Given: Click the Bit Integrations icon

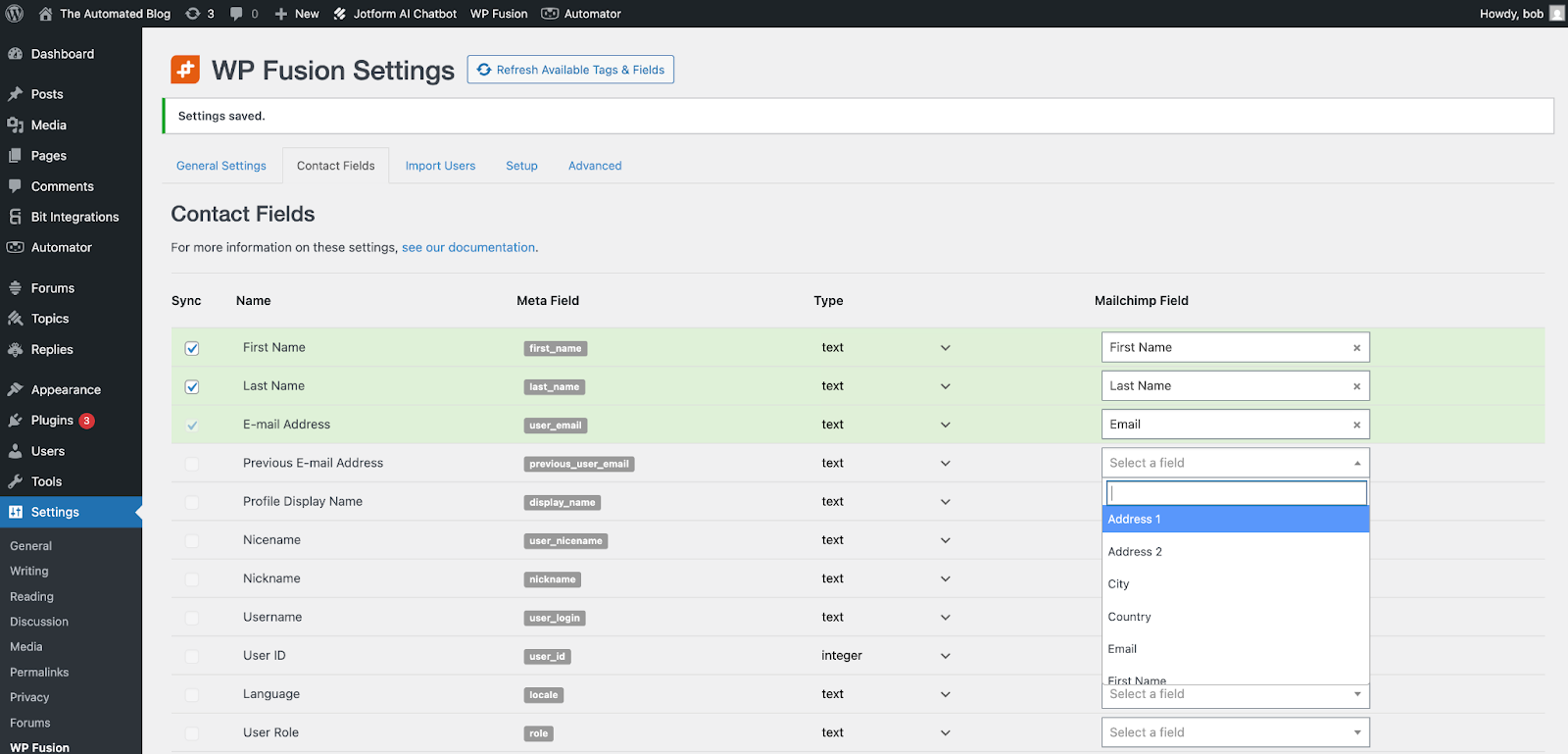Looking at the screenshot, I should pos(16,217).
